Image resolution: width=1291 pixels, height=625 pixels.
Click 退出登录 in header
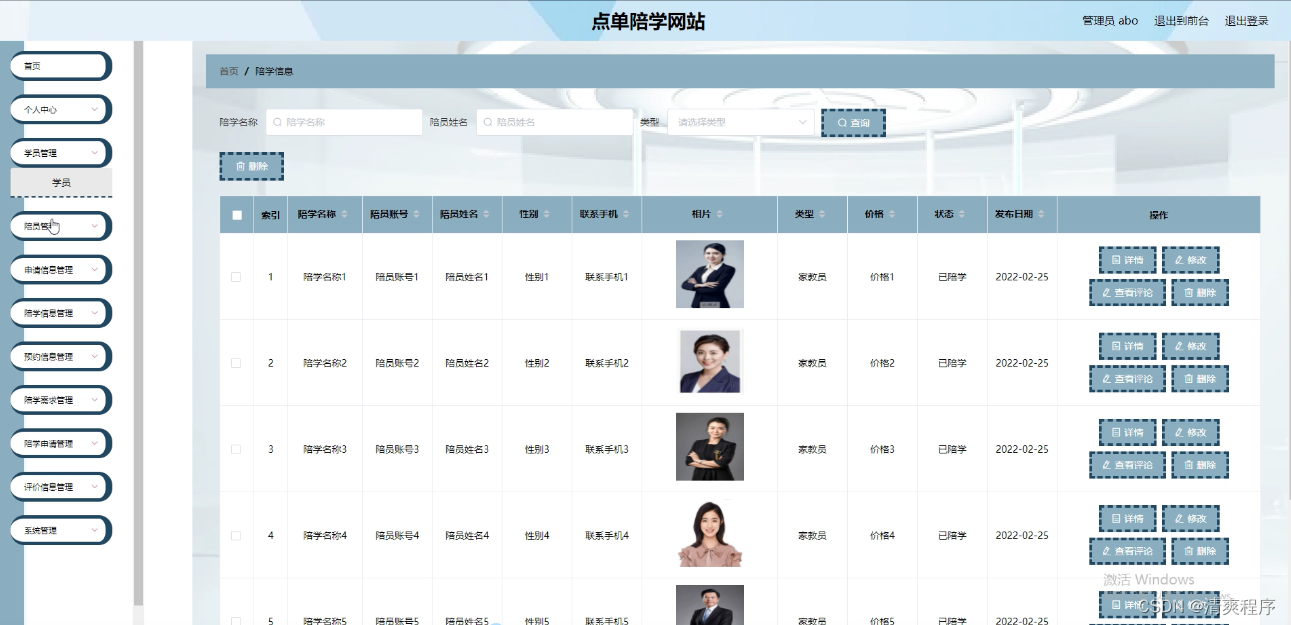pyautogui.click(x=1246, y=21)
